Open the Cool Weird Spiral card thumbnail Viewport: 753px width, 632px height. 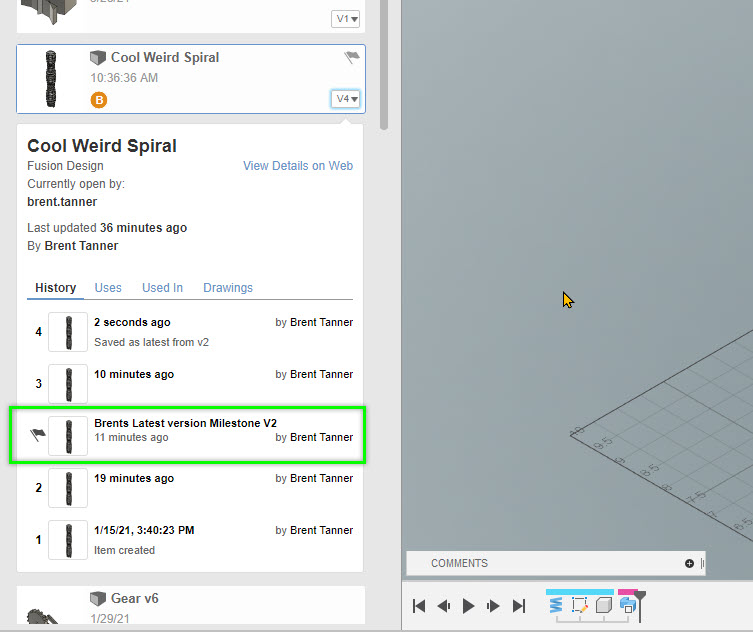point(51,79)
